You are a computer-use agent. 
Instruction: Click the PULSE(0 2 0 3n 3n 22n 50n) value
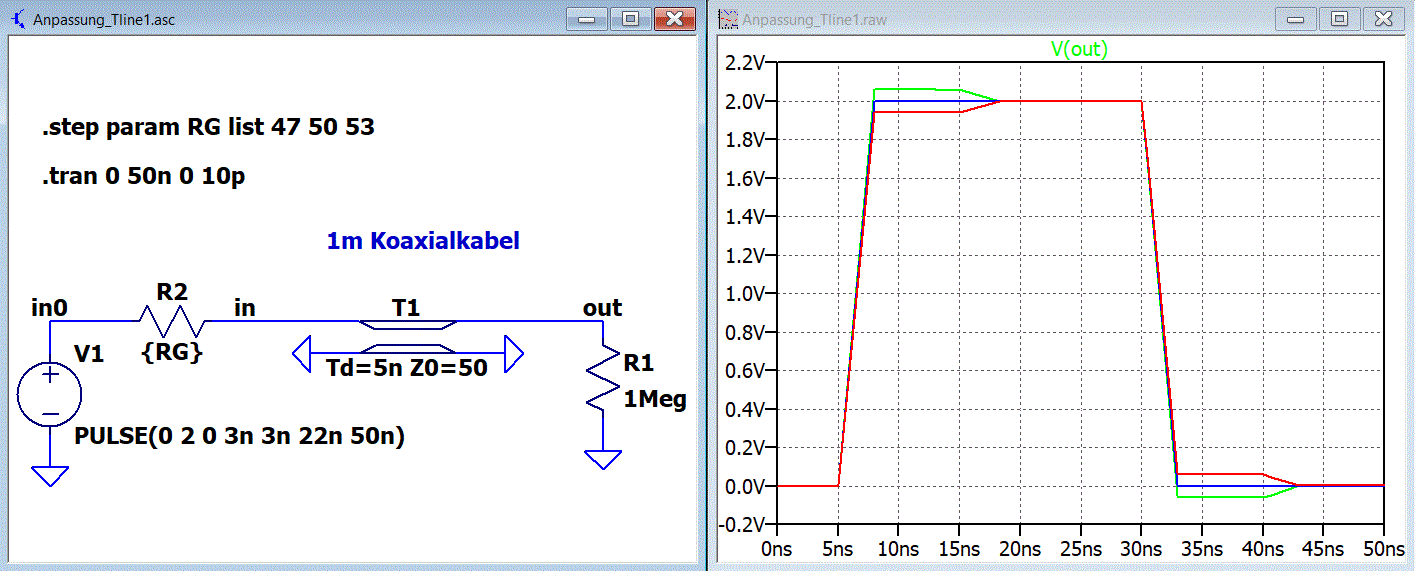pyautogui.click(x=240, y=437)
